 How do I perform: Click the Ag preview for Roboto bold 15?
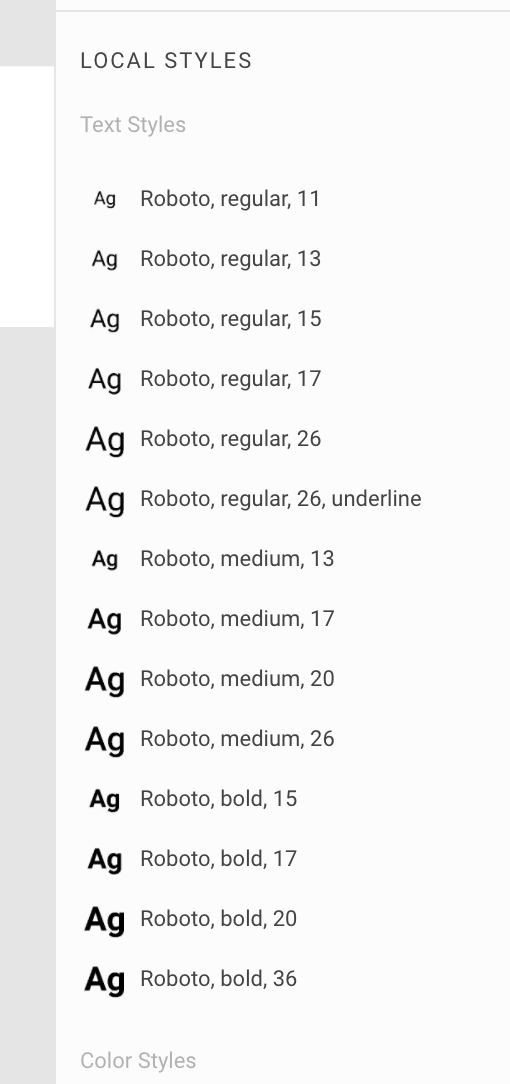pos(105,800)
